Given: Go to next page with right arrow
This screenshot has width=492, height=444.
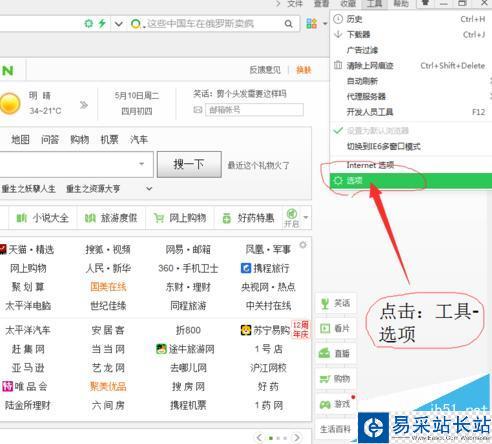Looking at the screenshot, I should point(296,437).
